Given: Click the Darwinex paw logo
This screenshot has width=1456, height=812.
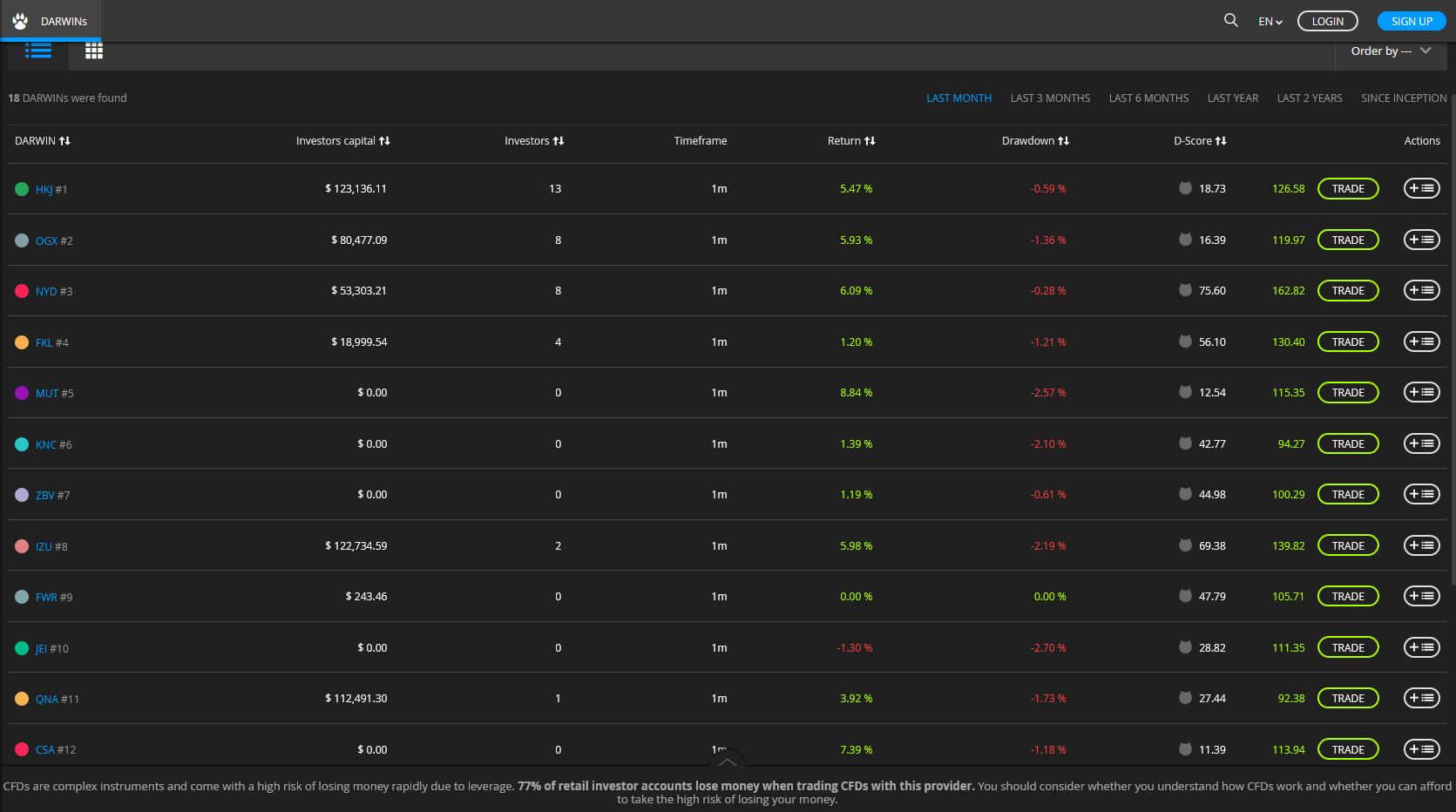Looking at the screenshot, I should click(20, 21).
